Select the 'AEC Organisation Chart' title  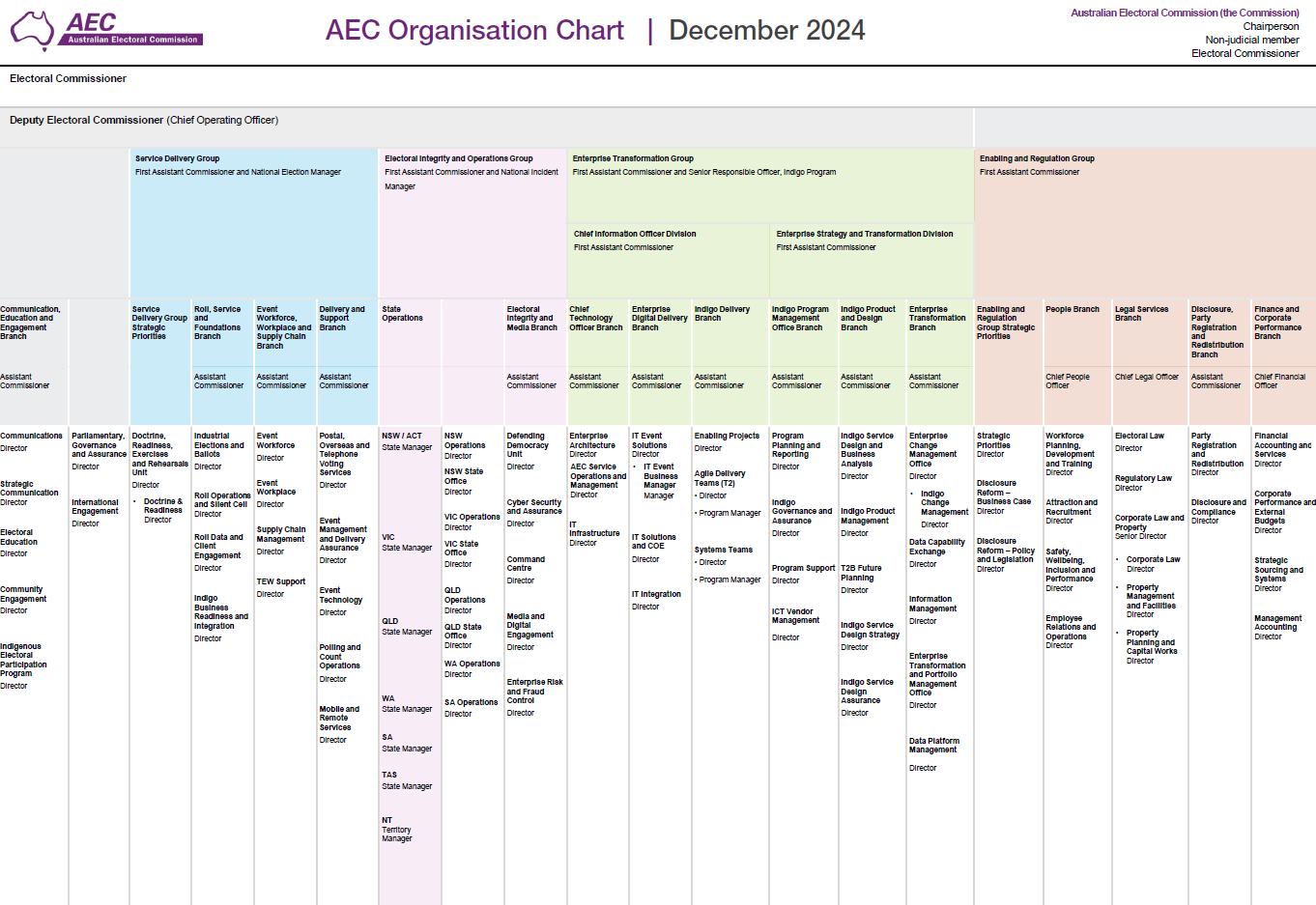(x=474, y=31)
